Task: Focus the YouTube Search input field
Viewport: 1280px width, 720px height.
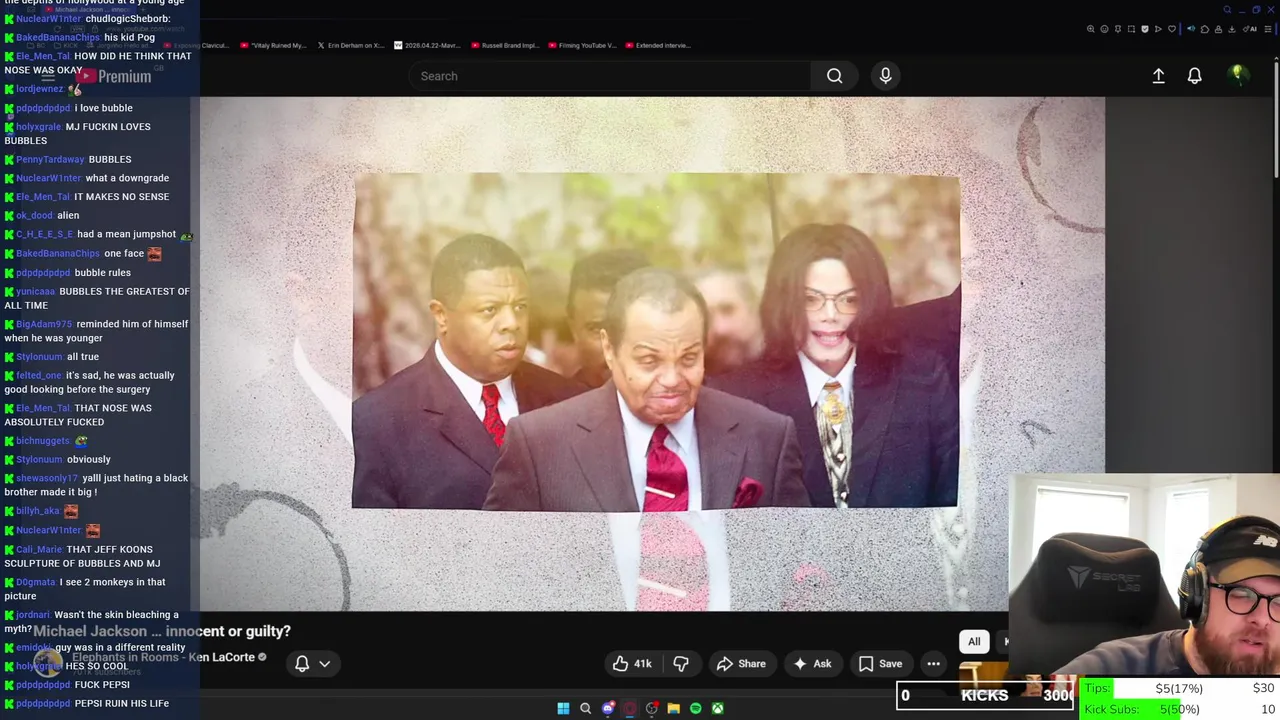Action: tap(610, 76)
